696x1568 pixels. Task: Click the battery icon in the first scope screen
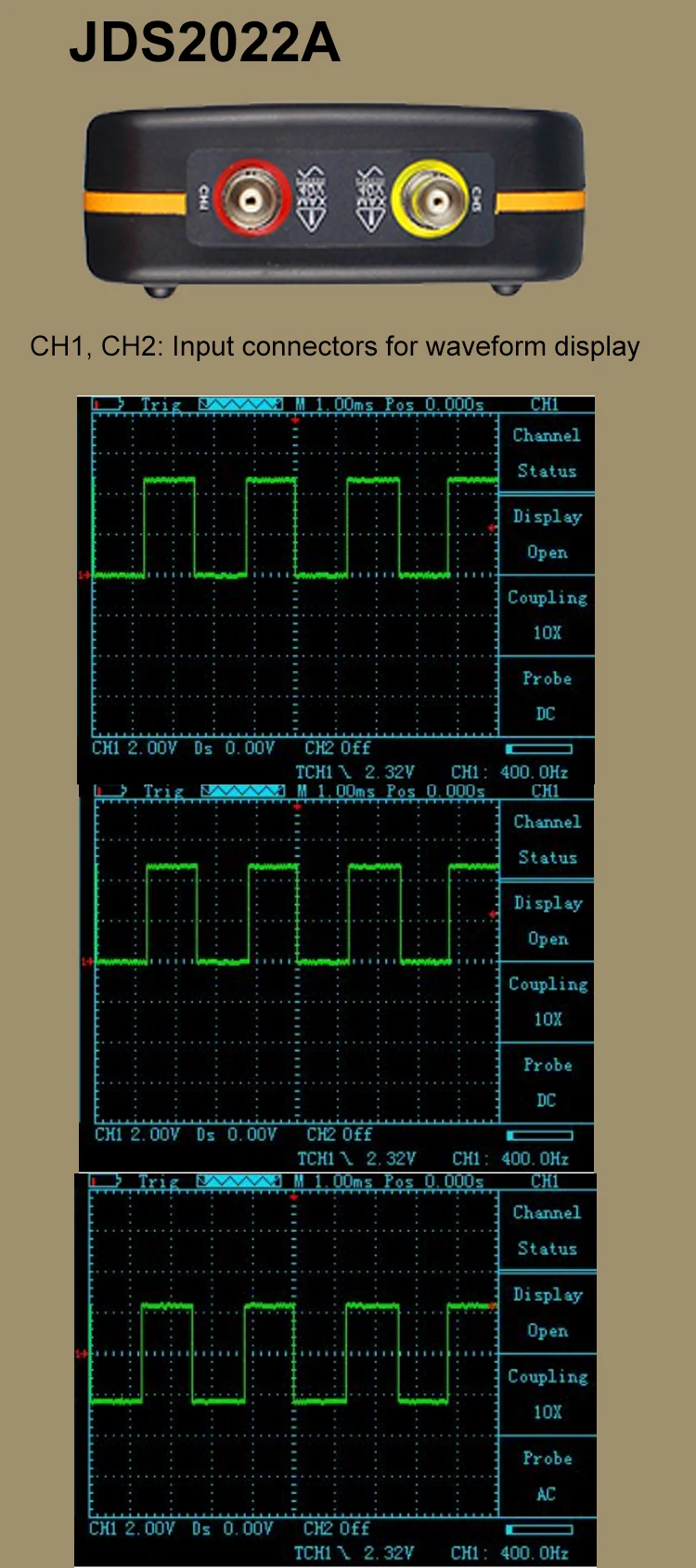pos(109,404)
